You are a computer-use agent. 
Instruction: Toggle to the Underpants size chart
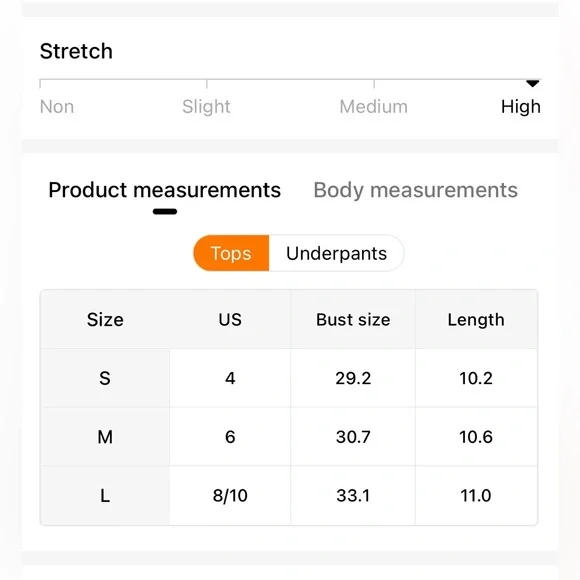pos(336,253)
